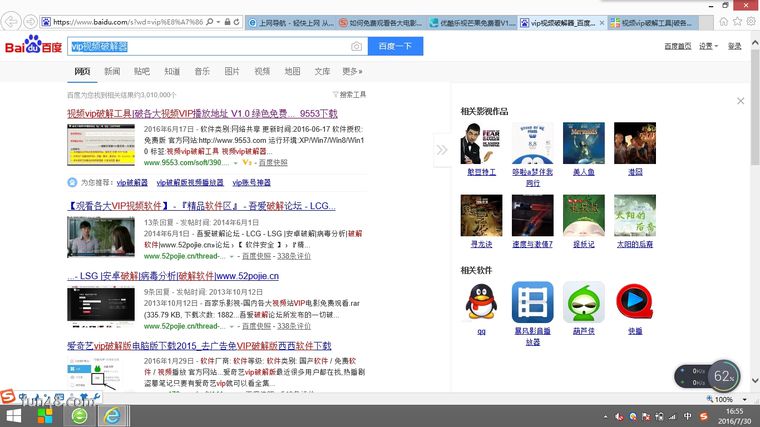Open the LSG 安卓破解 52pojie result link
760x427 pixels.
point(173,276)
